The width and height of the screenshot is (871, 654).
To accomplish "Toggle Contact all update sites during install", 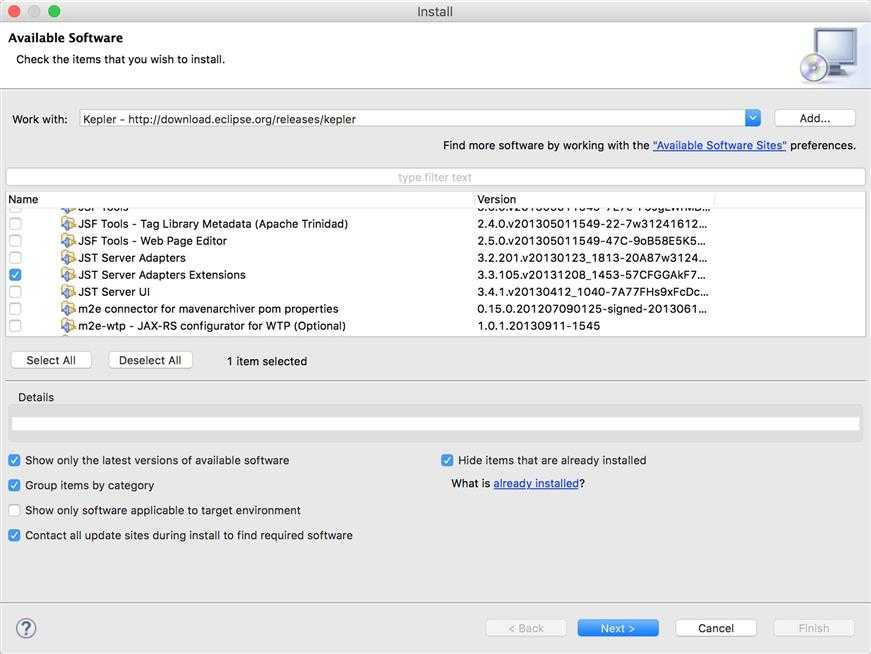I will coord(14,535).
